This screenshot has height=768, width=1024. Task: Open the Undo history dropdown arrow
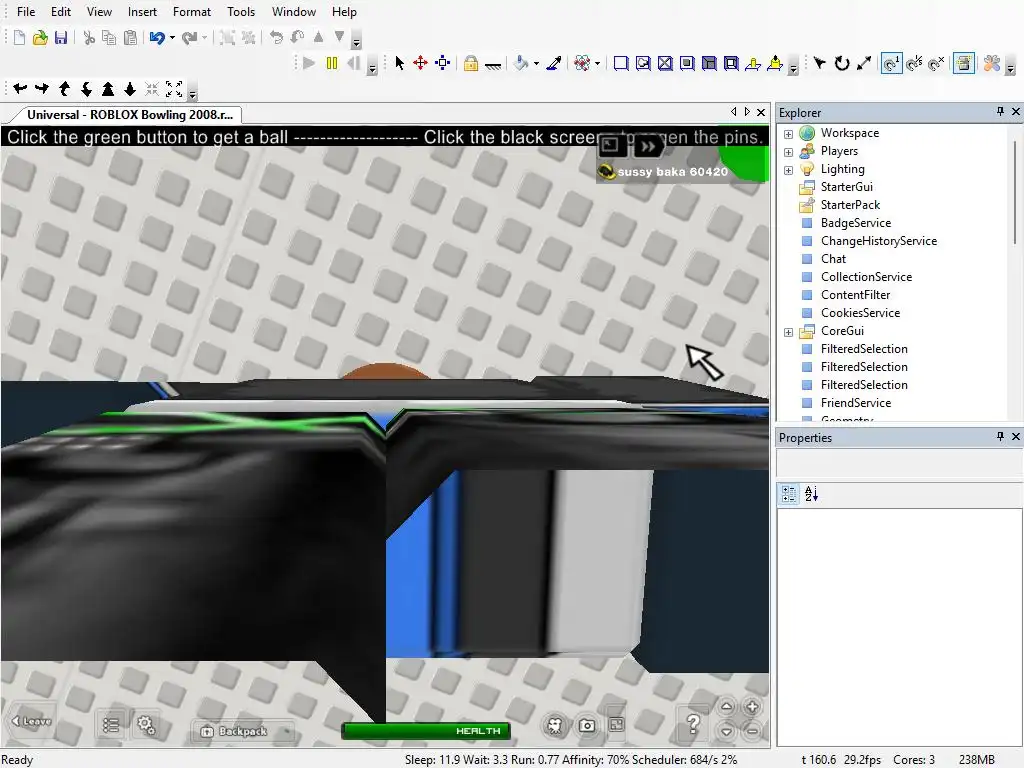tap(172, 38)
